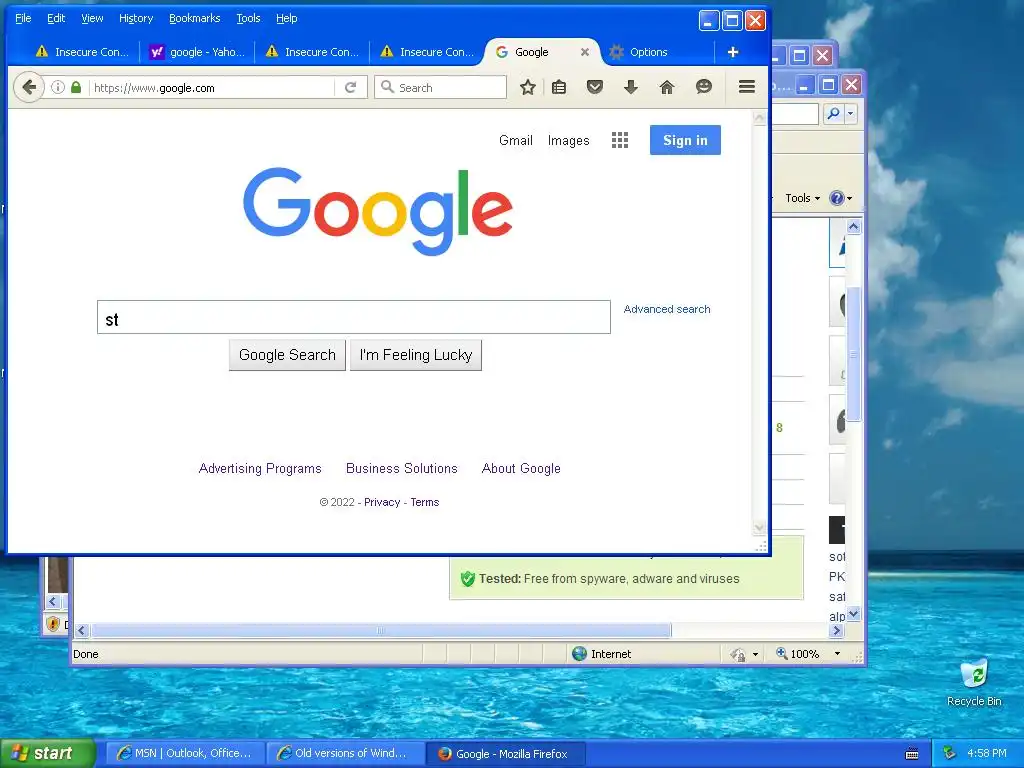Image resolution: width=1024 pixels, height=768 pixels.
Task: Click the Firefox back arrow button
Action: (x=29, y=87)
